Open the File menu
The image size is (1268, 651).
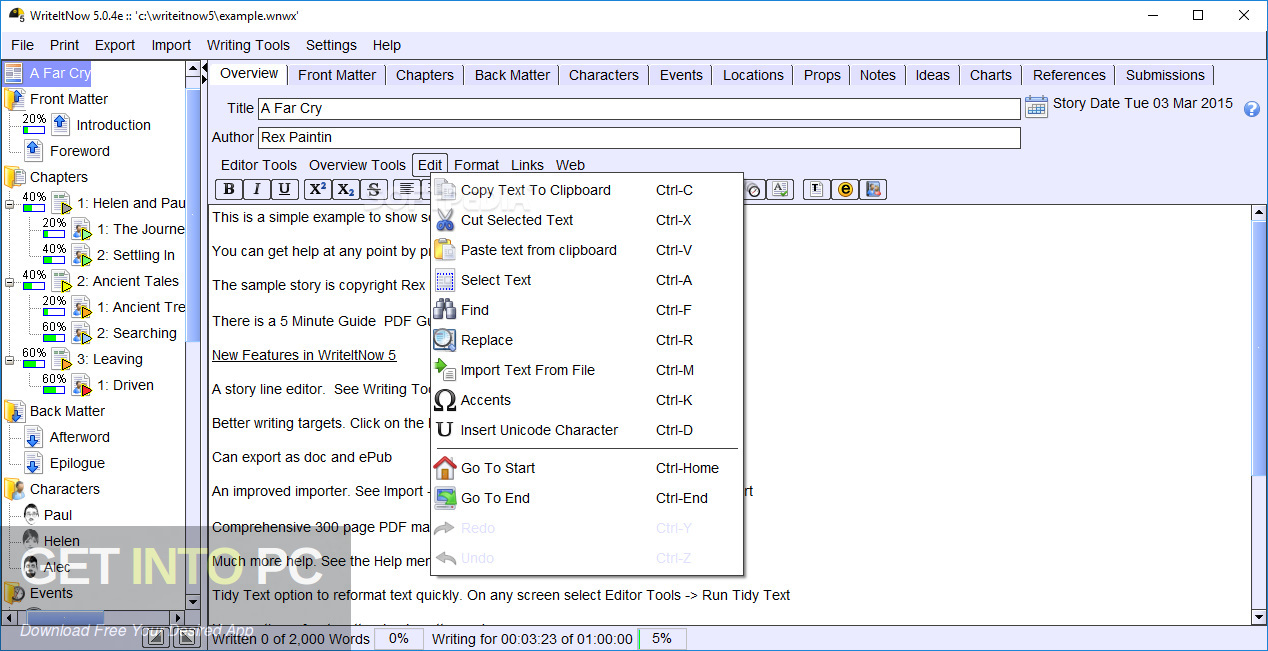coord(22,45)
